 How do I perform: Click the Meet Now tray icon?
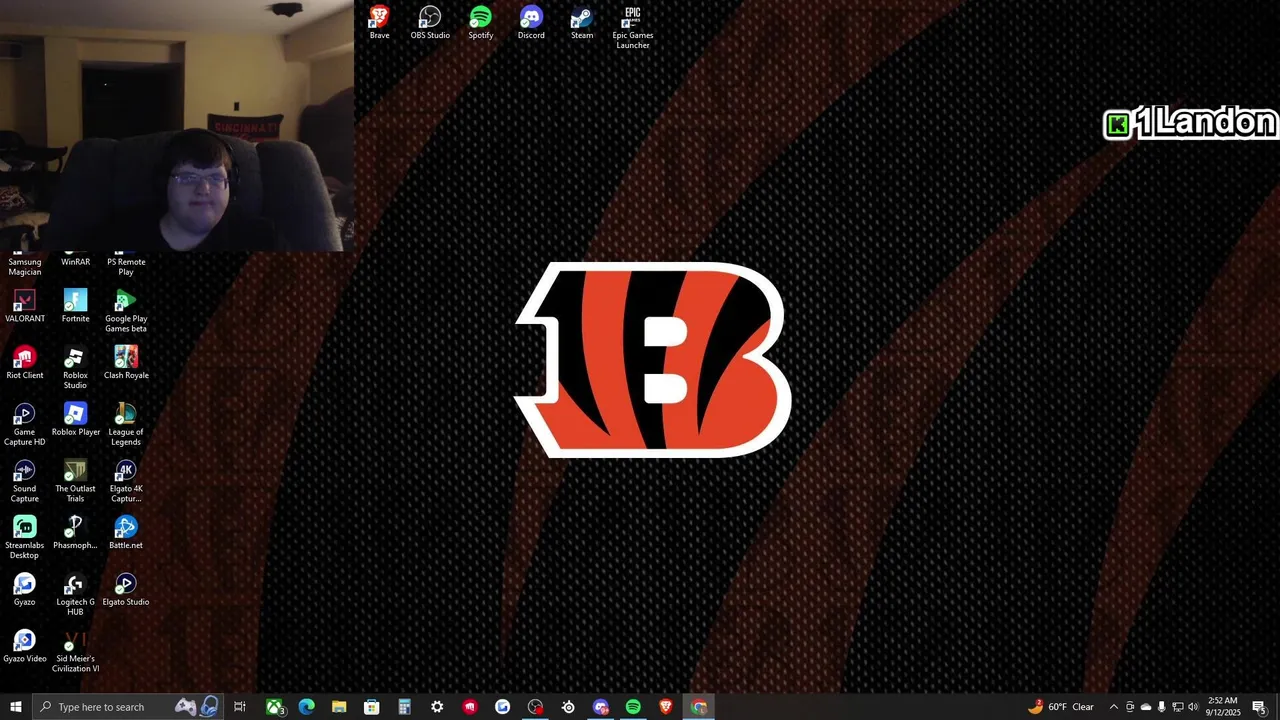click(1130, 707)
